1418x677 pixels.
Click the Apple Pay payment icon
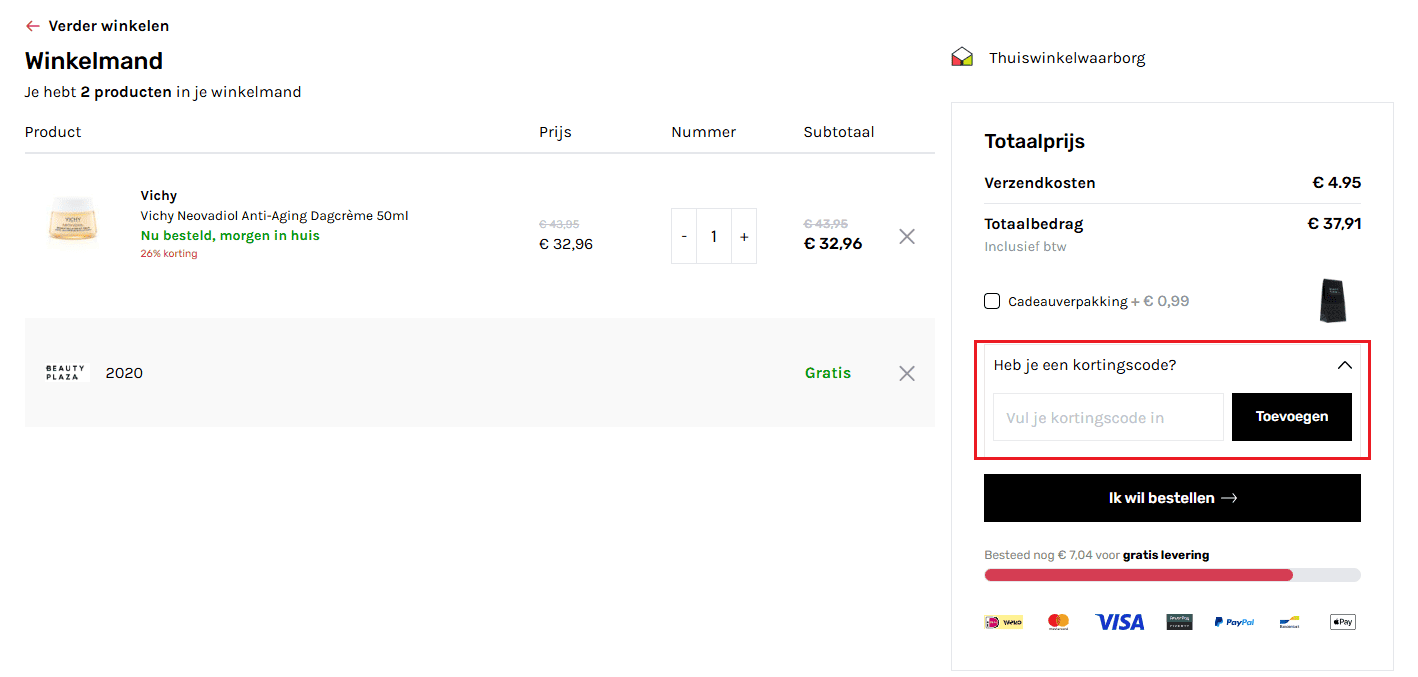pos(1342,622)
